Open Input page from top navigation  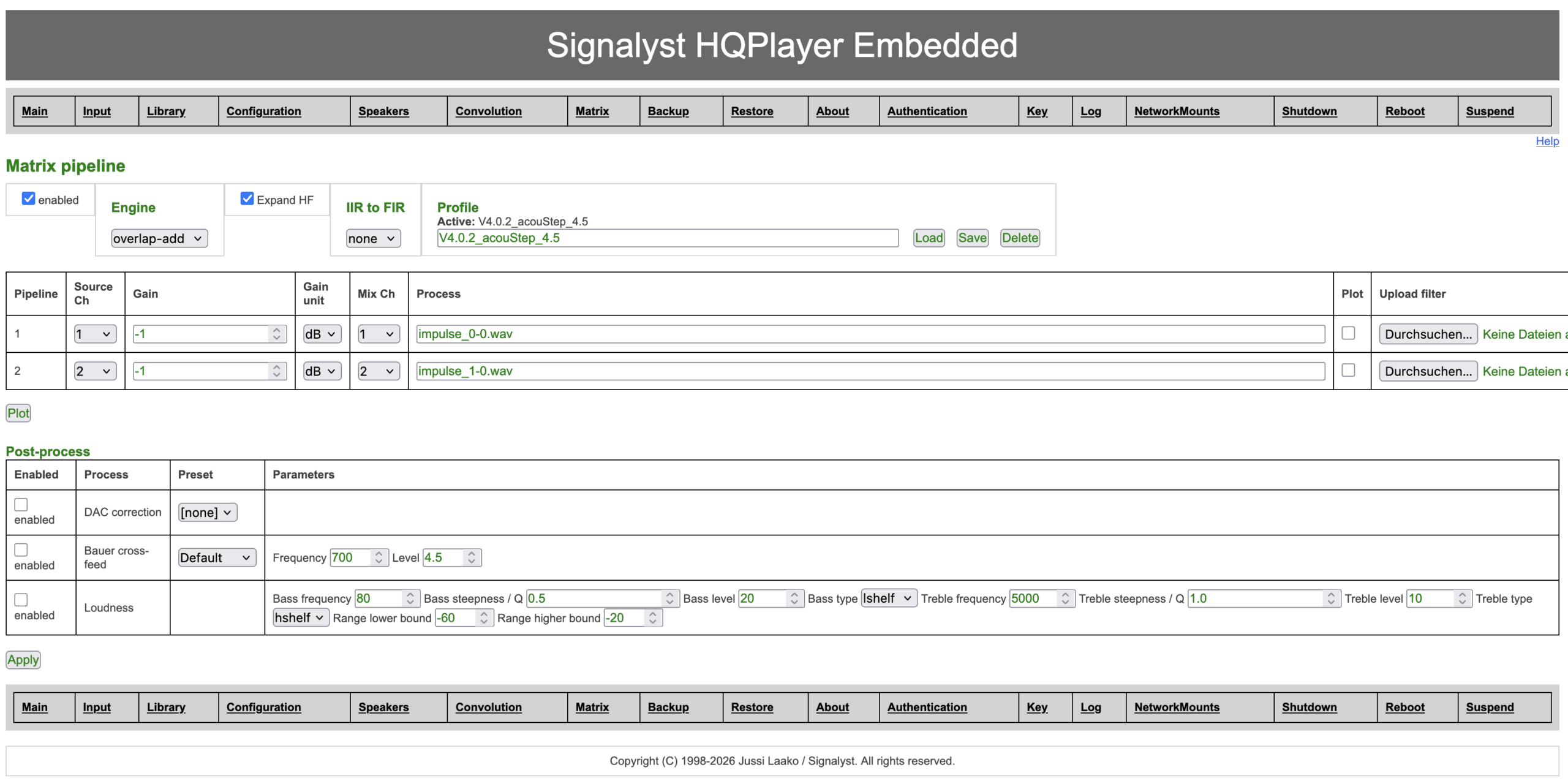tap(97, 111)
